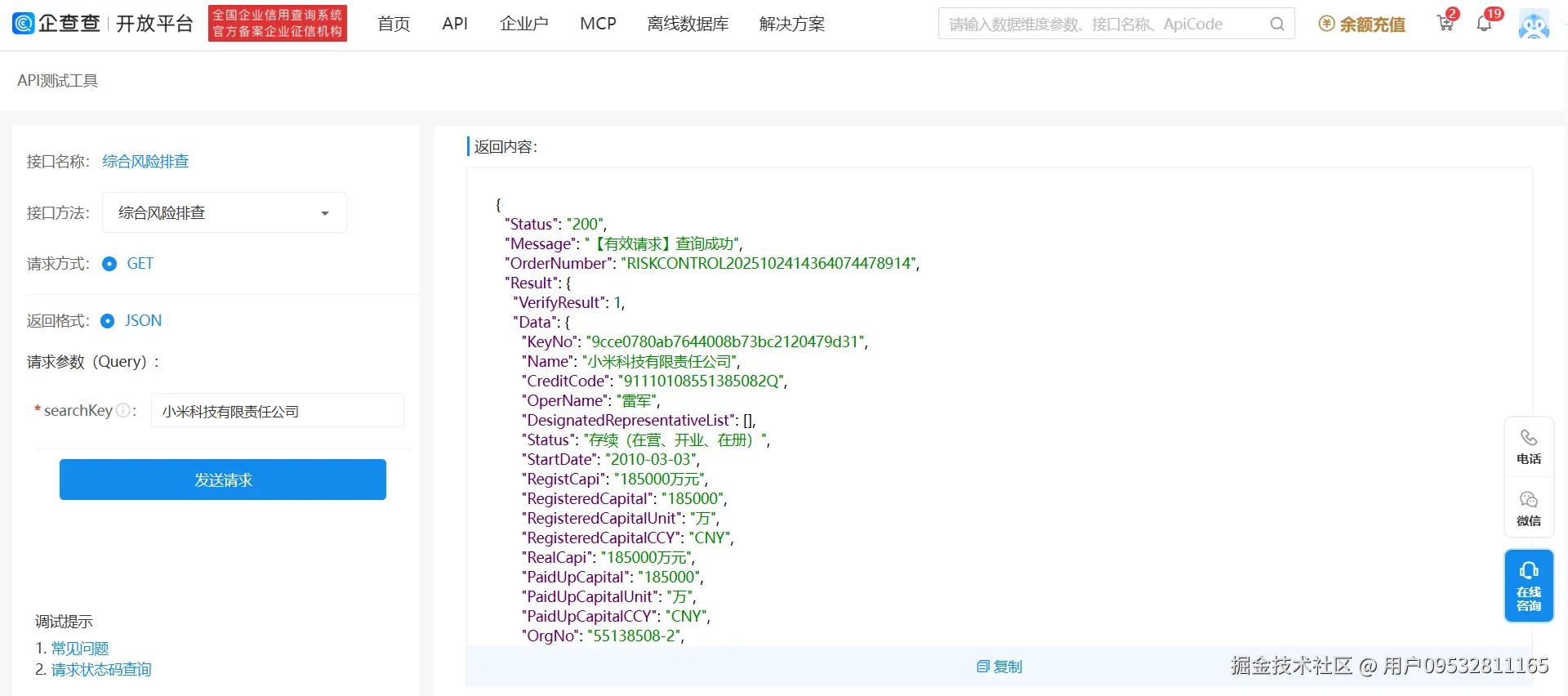Select the JSON return format radio
The height and width of the screenshot is (696, 1568).
tap(107, 321)
